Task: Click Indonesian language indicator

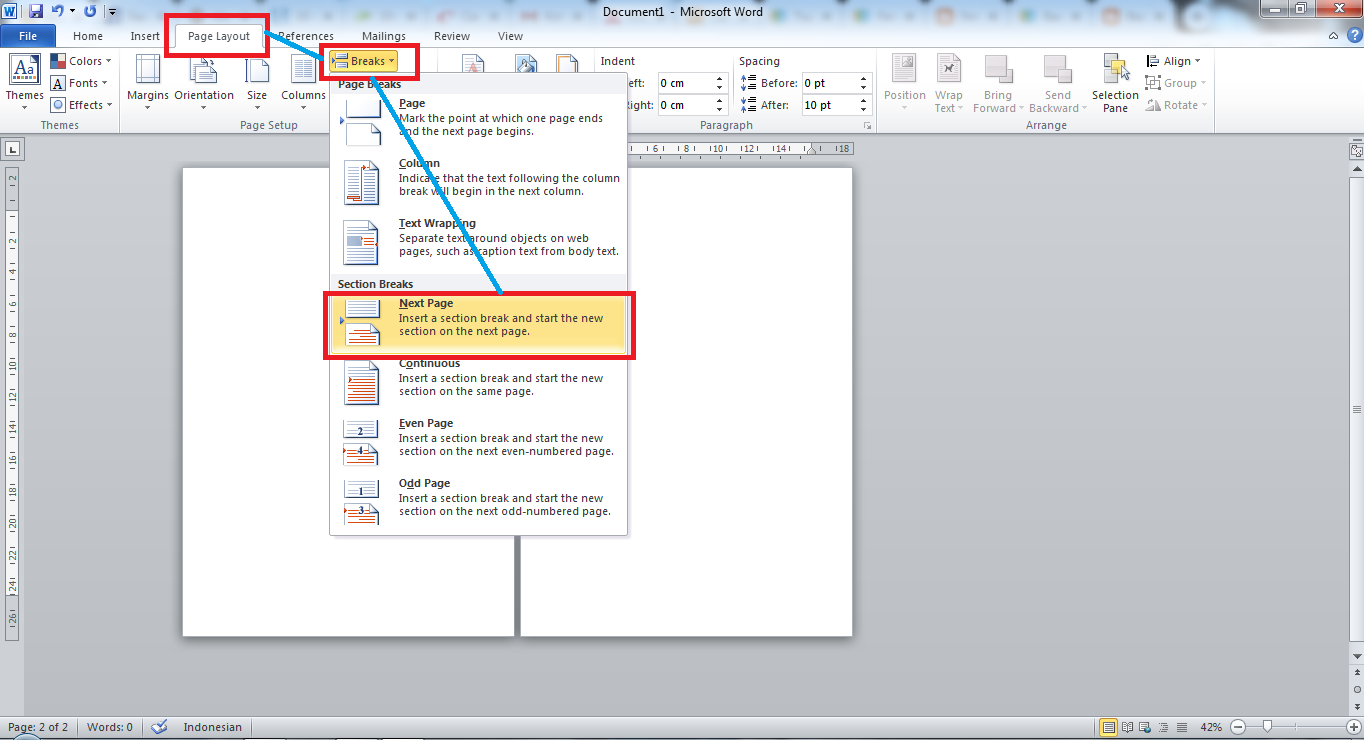Action: point(212,727)
